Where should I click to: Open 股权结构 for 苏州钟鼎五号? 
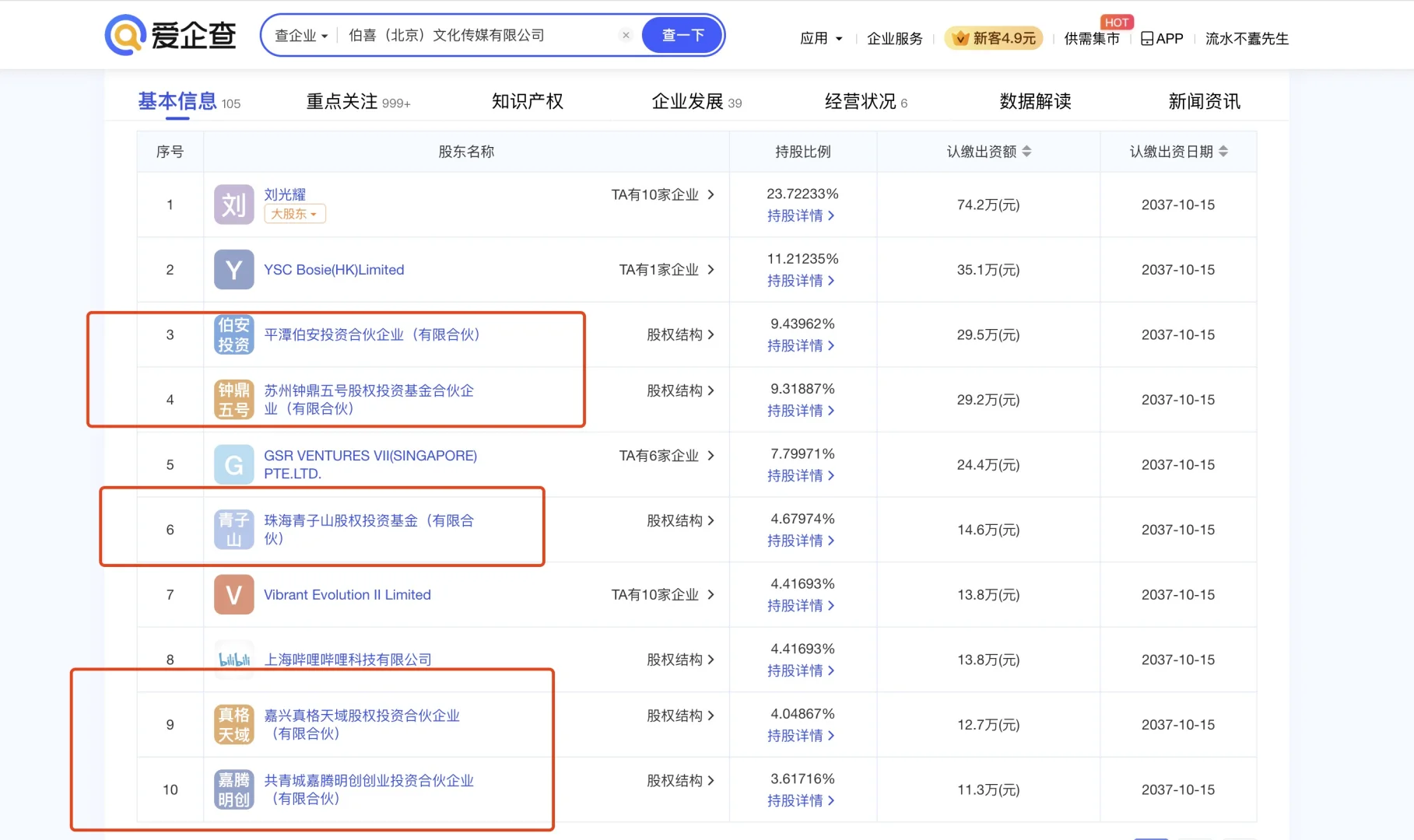click(680, 390)
